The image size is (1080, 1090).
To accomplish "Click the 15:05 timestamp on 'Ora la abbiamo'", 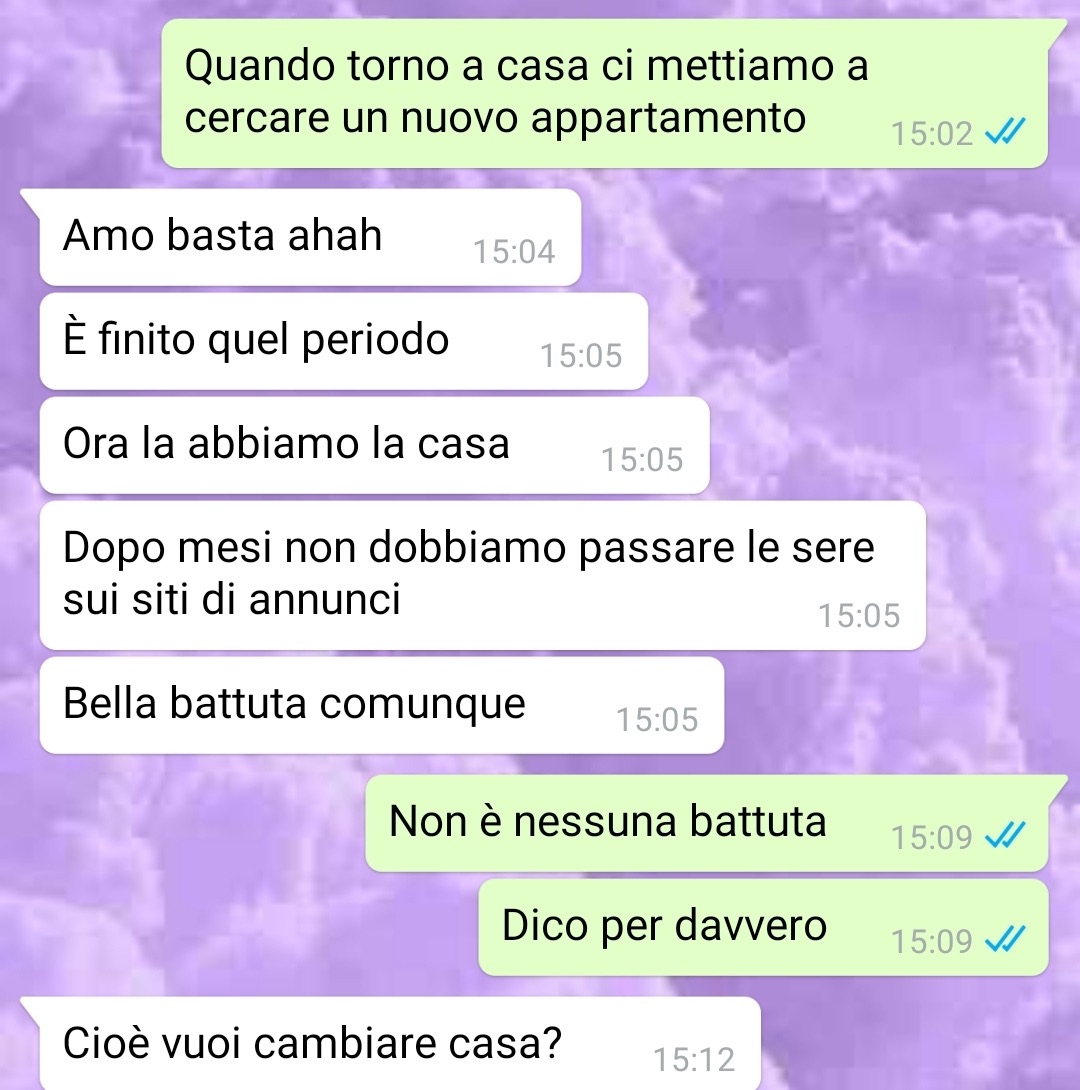I will pyautogui.click(x=642, y=459).
